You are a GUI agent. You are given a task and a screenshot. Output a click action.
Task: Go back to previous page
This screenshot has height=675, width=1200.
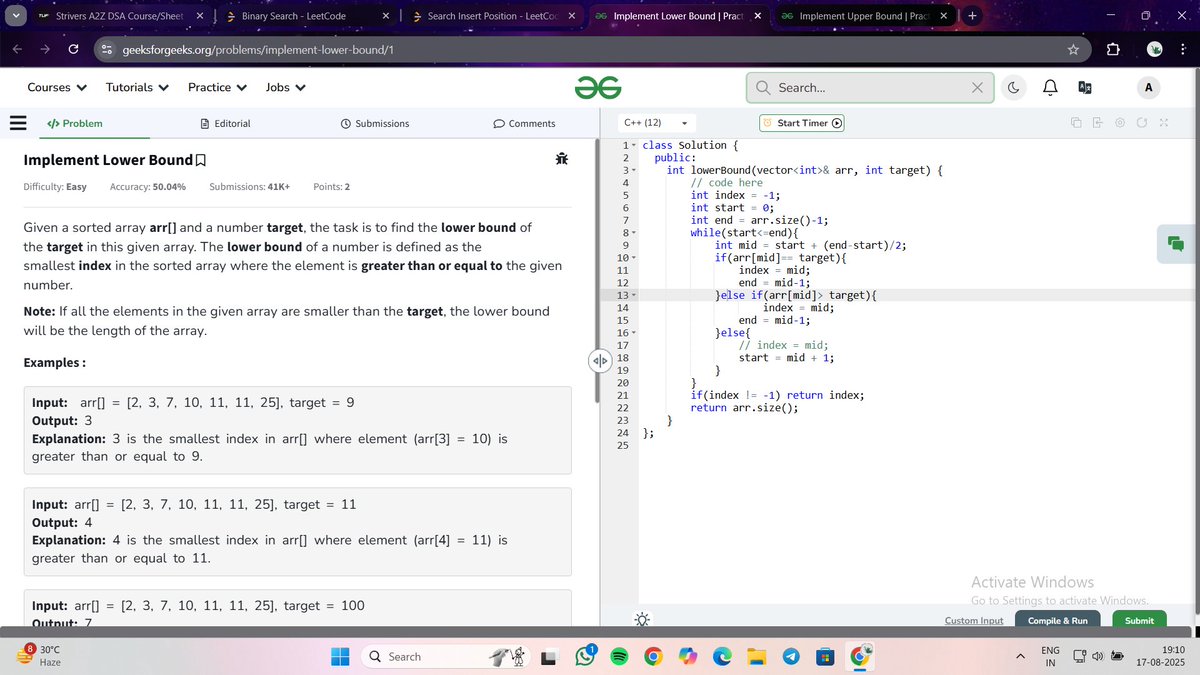18,50
